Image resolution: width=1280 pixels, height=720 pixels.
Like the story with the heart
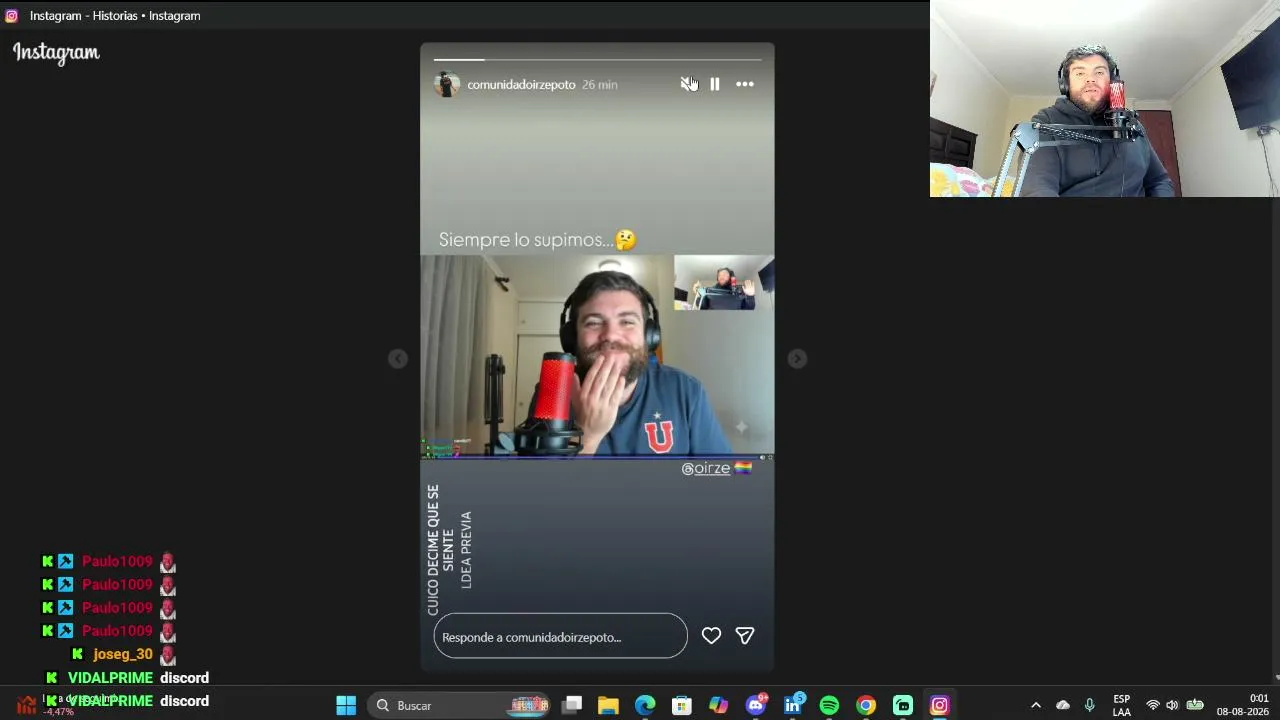[x=711, y=636]
